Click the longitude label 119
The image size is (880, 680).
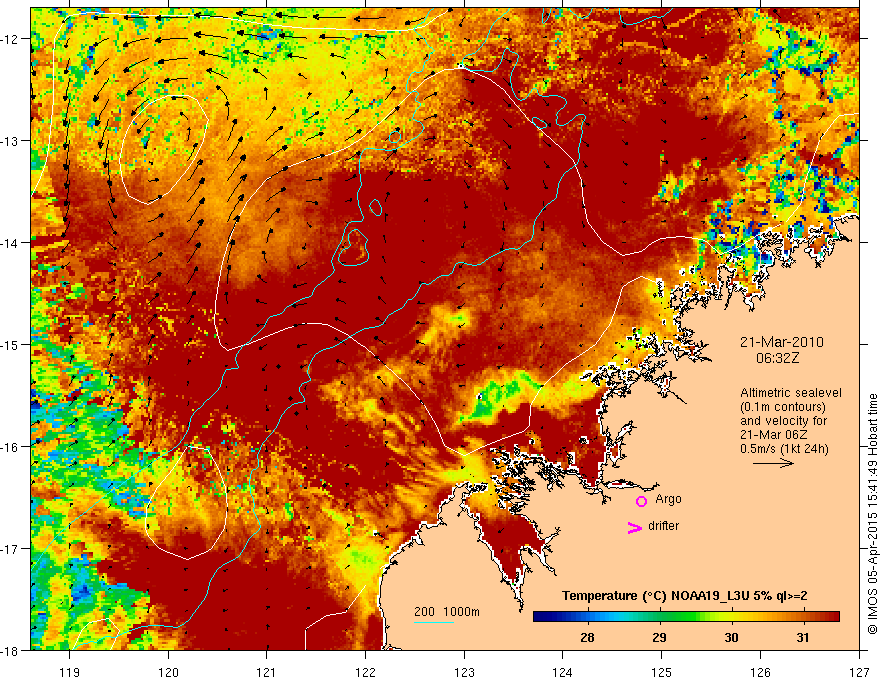70,672
